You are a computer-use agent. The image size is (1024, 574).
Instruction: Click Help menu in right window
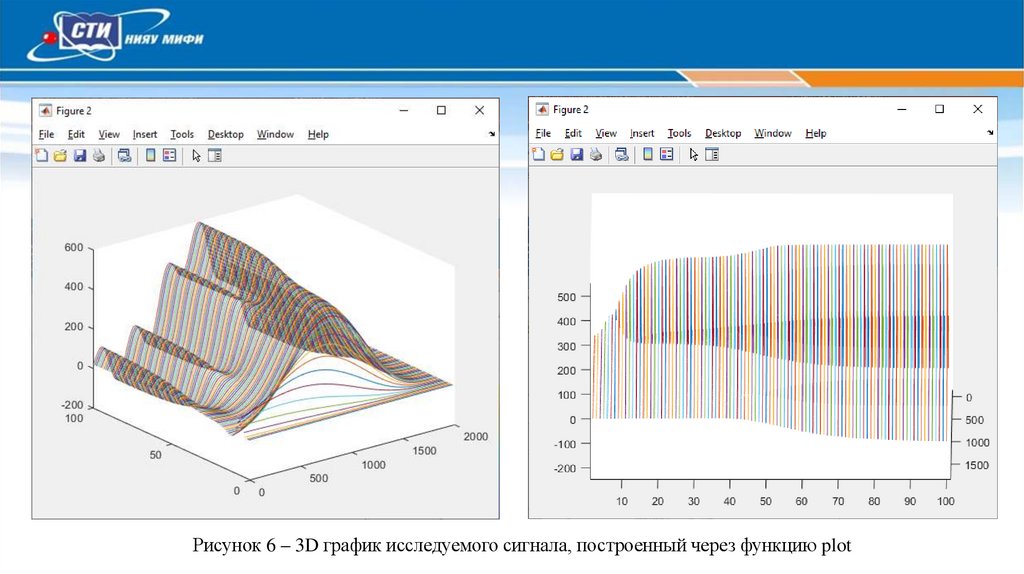816,133
